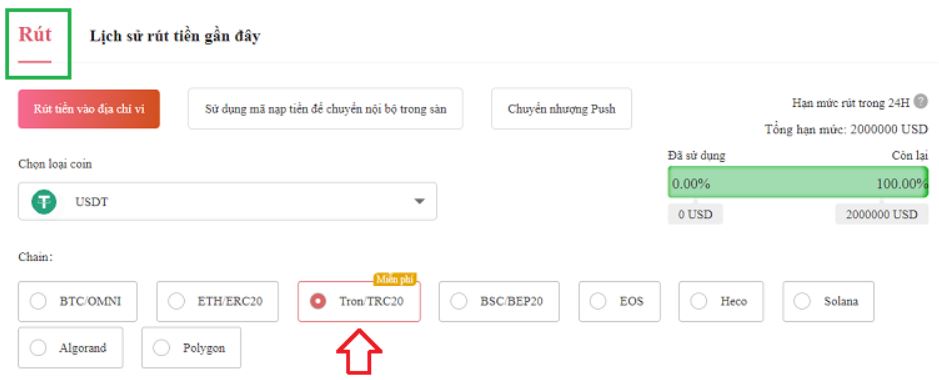Viewport: 939px width, 380px height.
Task: Switch to the Rút tab
Action: pyautogui.click(x=35, y=35)
